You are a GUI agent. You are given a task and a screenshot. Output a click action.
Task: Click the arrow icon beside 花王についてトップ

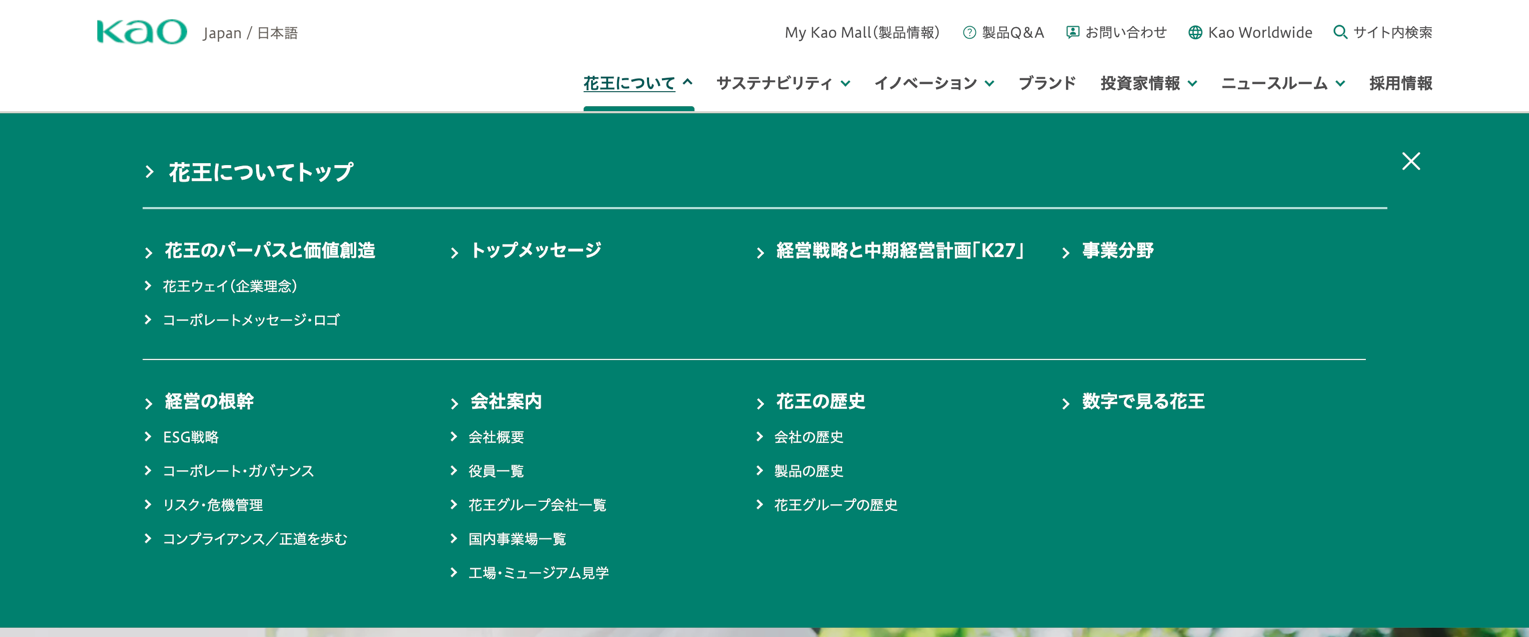coord(149,172)
